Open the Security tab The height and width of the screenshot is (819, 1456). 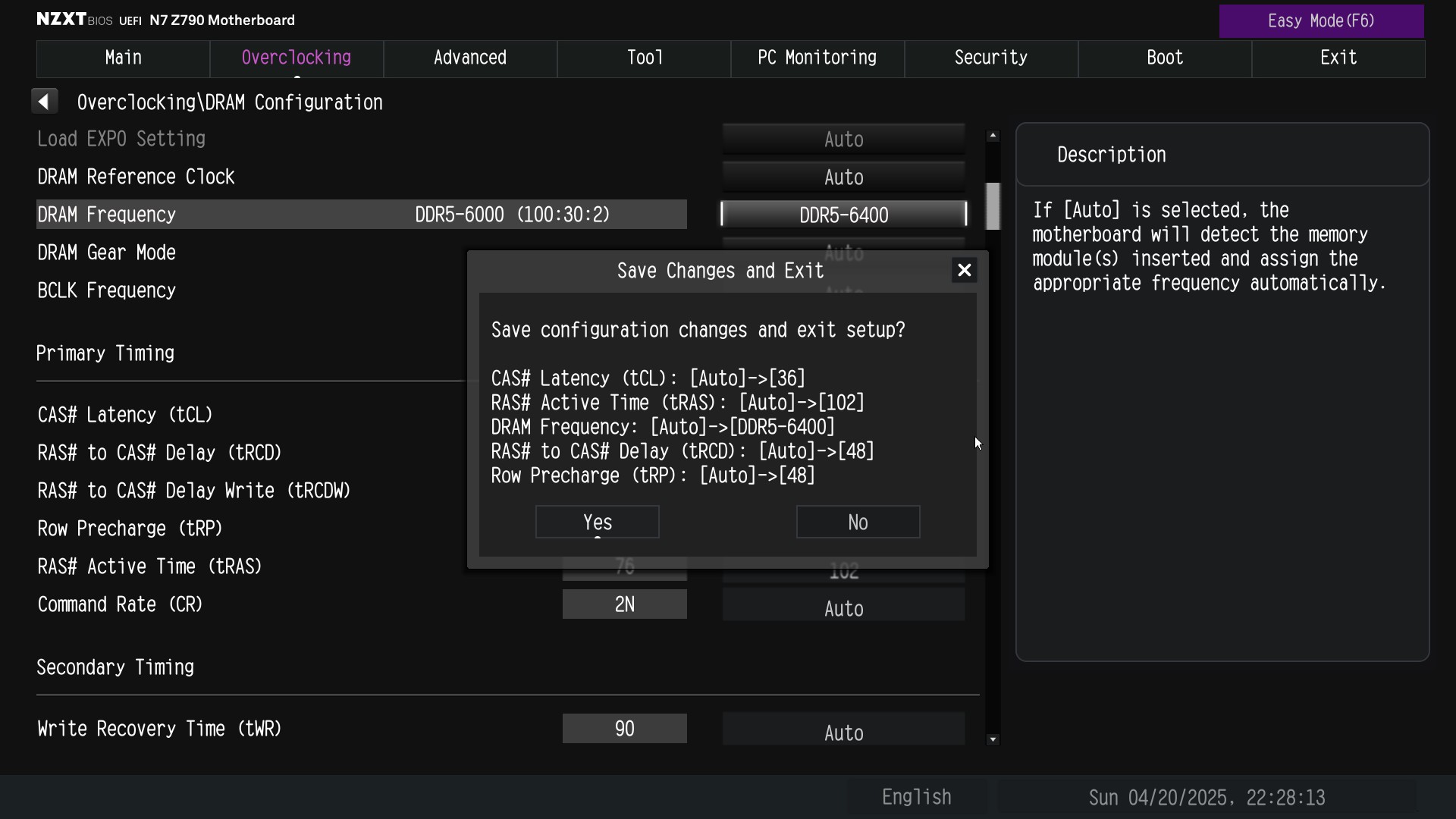991,58
